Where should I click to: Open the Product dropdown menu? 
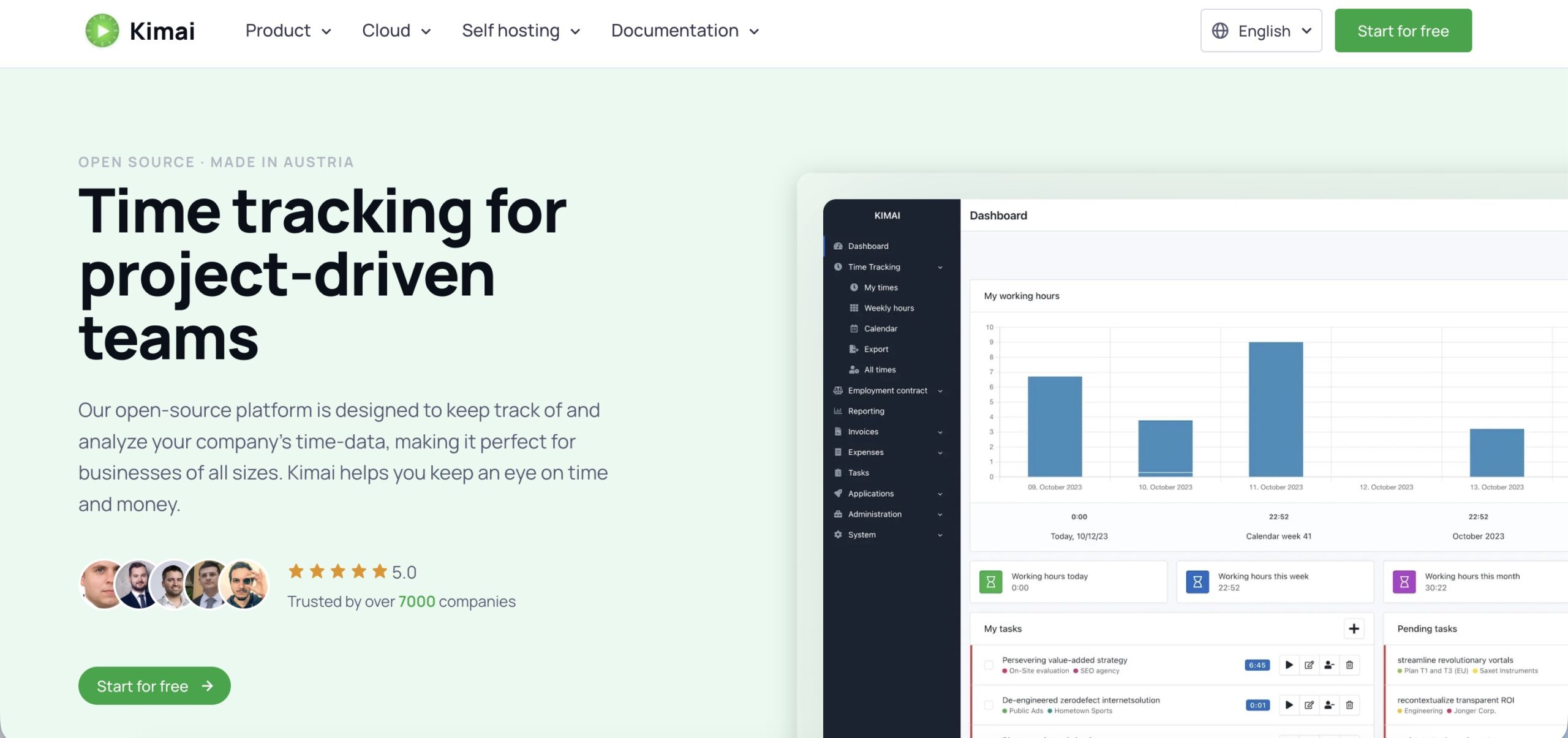288,31
